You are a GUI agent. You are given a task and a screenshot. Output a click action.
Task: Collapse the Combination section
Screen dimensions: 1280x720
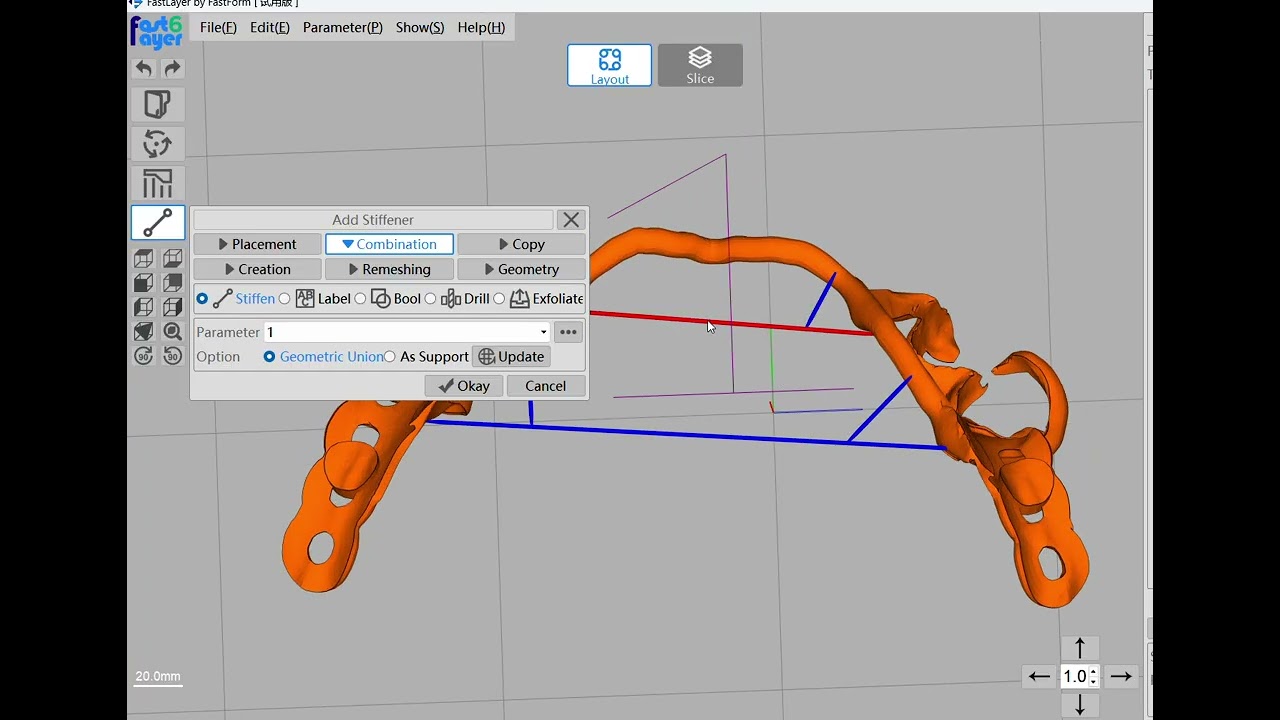pyautogui.click(x=389, y=244)
